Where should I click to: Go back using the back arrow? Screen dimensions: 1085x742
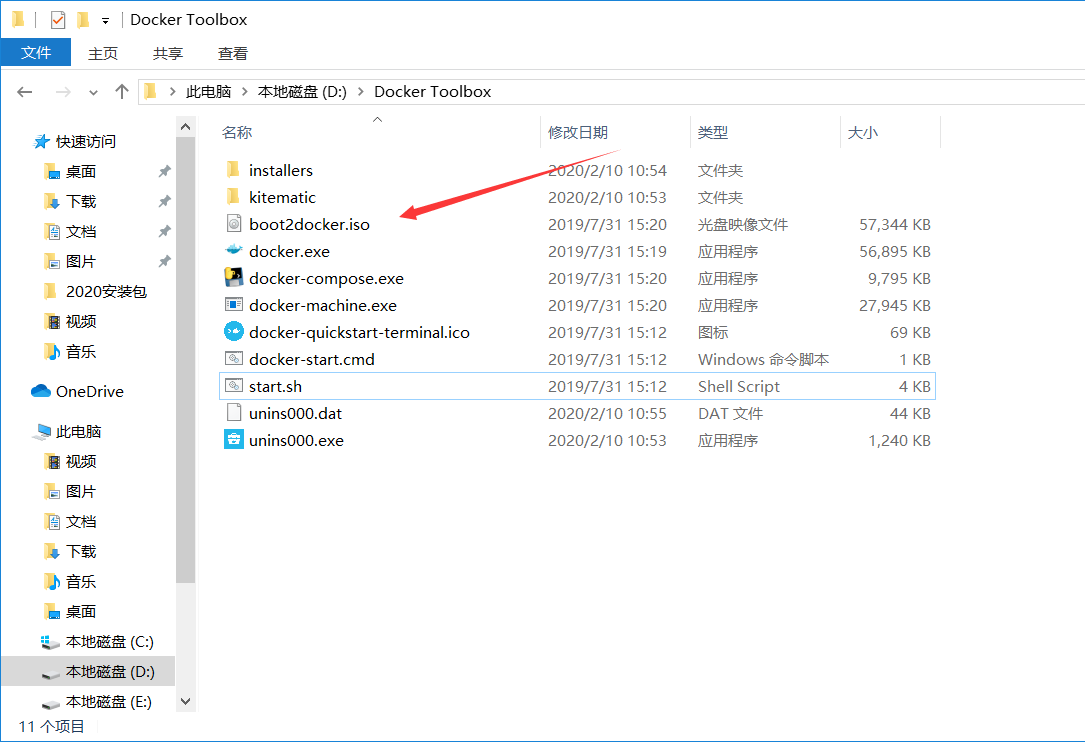(x=25, y=91)
